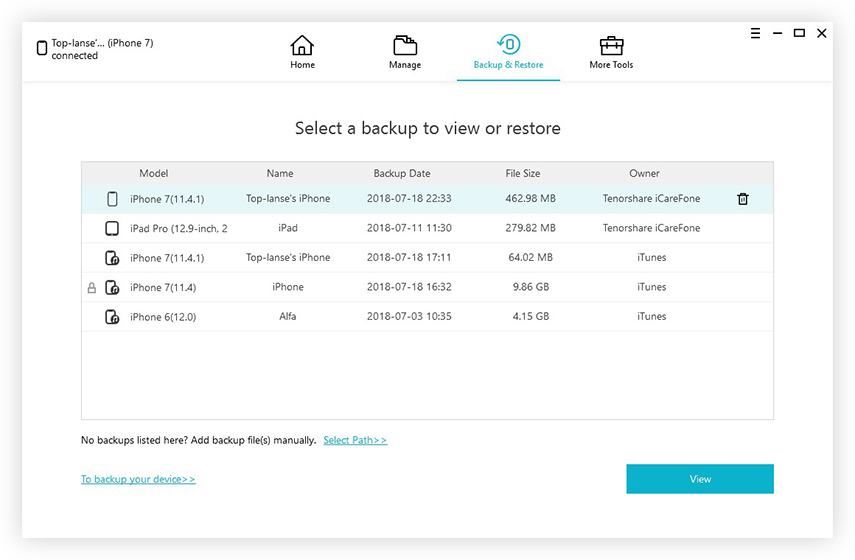
Task: Click the iPad Pro device icon
Action: (112, 228)
